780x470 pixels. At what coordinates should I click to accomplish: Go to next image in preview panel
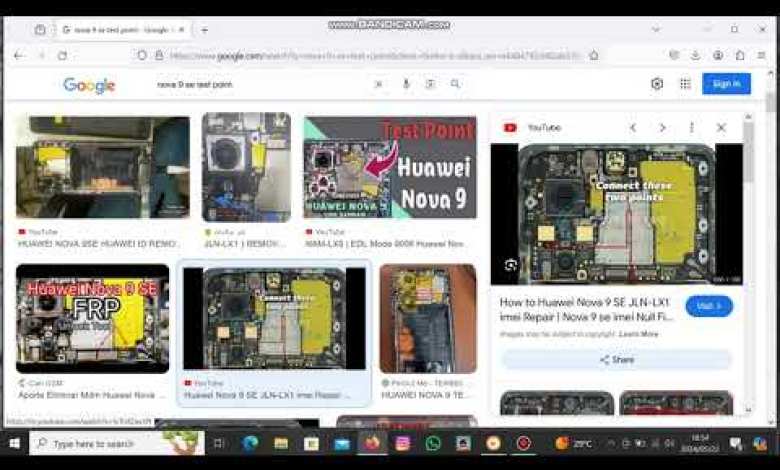tap(662, 128)
